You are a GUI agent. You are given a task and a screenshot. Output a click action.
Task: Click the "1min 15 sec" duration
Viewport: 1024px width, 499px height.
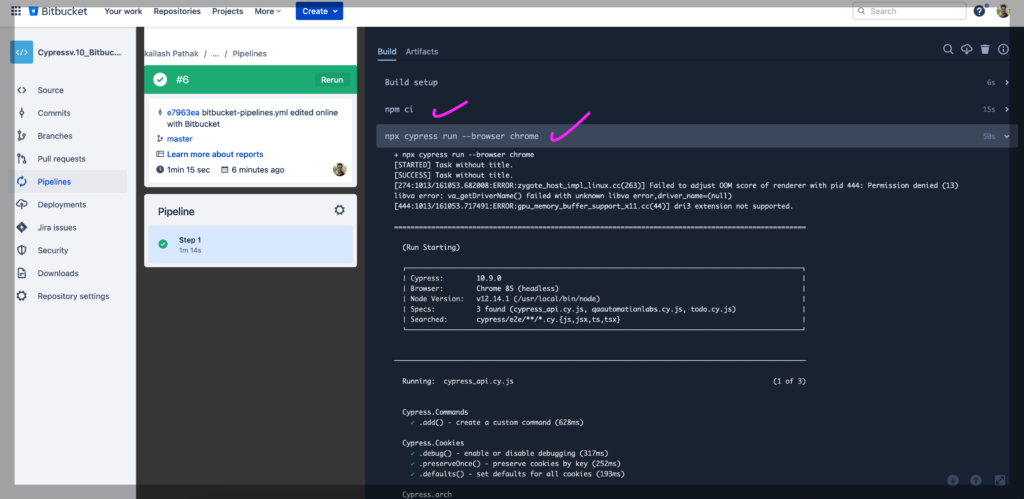tap(188, 170)
